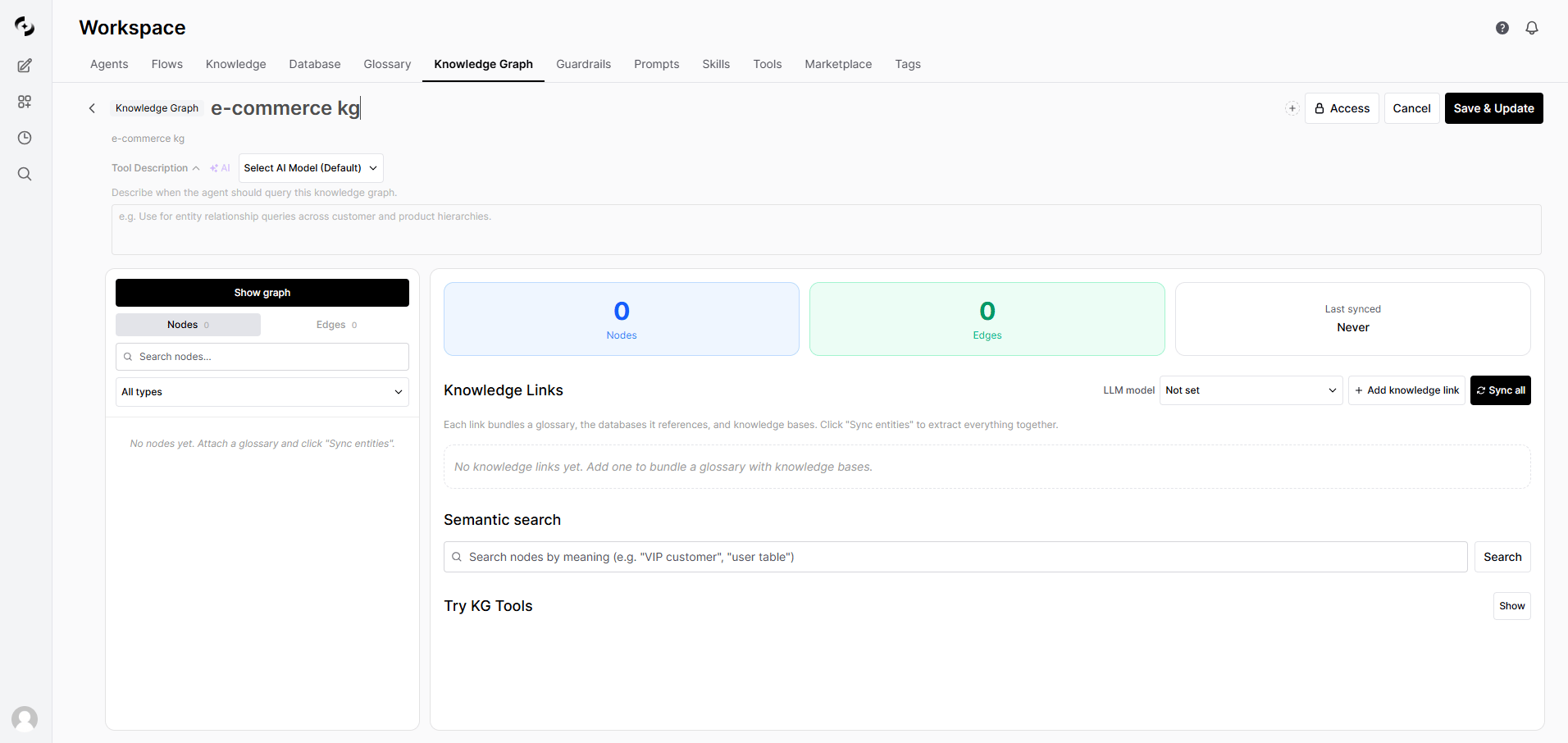1568x743 pixels.
Task: Click the Cancel button
Action: click(x=1411, y=108)
